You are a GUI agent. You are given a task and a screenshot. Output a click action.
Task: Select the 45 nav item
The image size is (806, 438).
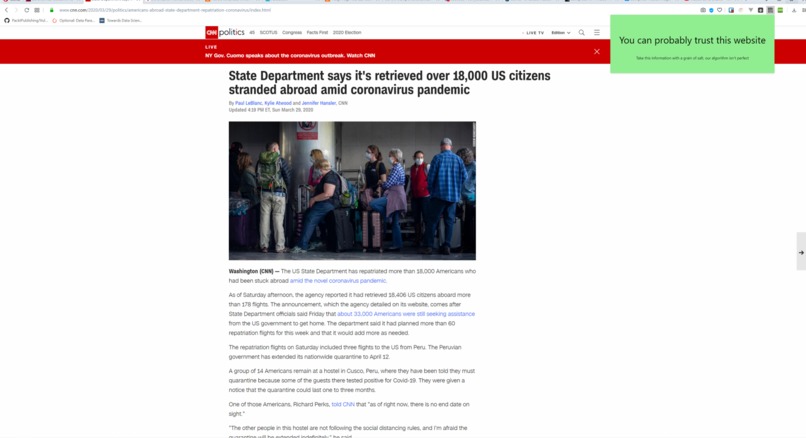[252, 32]
